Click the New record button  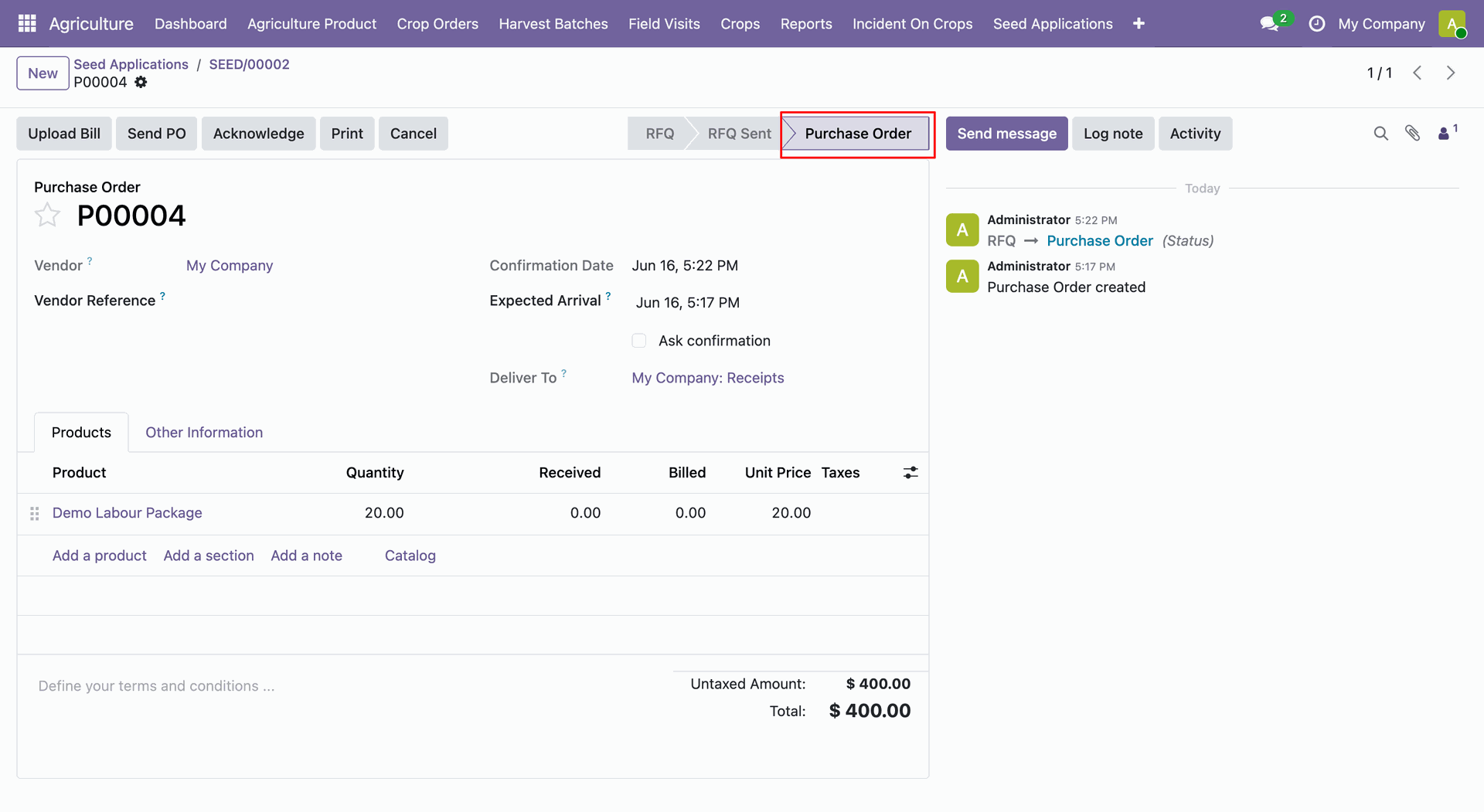point(43,73)
